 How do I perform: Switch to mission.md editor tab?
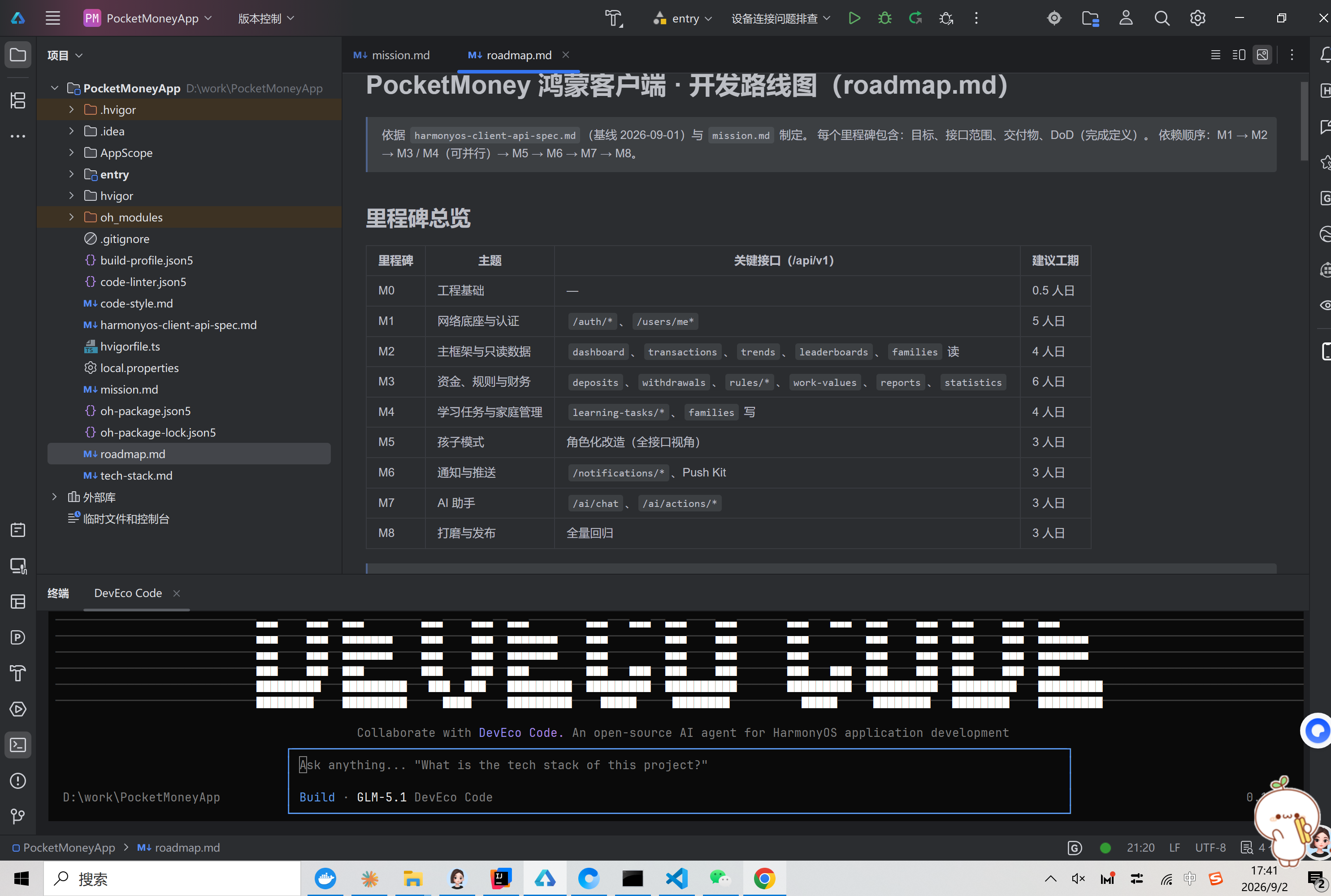point(392,55)
